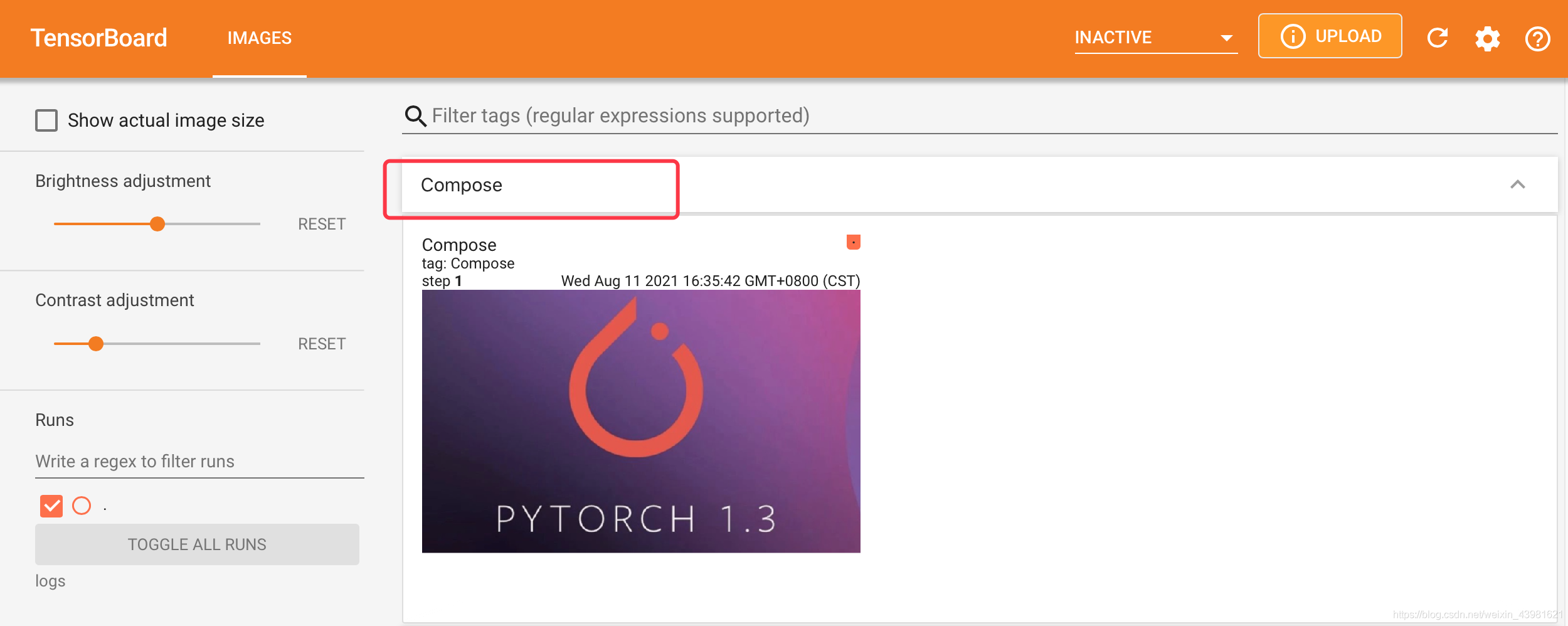This screenshot has height=626, width=1568.
Task: Click the orange run color indicator on Compose card
Action: pos(853,242)
